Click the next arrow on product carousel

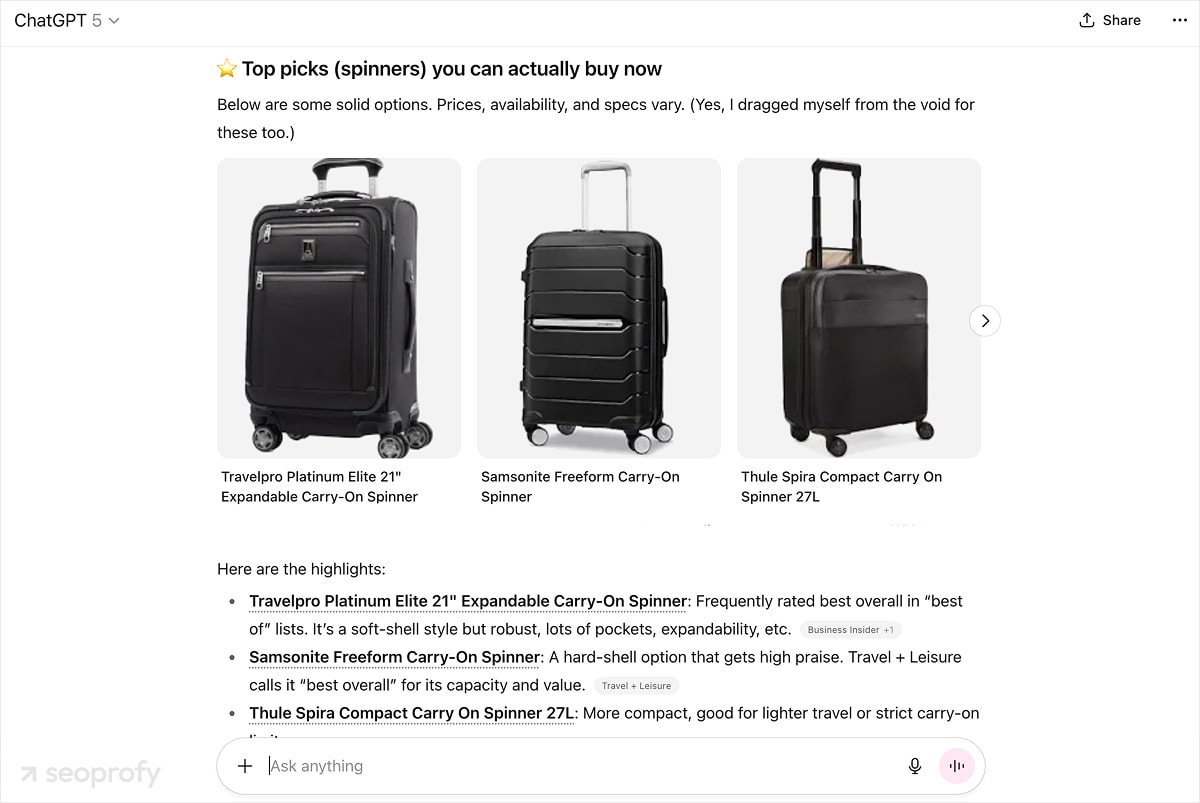click(985, 320)
